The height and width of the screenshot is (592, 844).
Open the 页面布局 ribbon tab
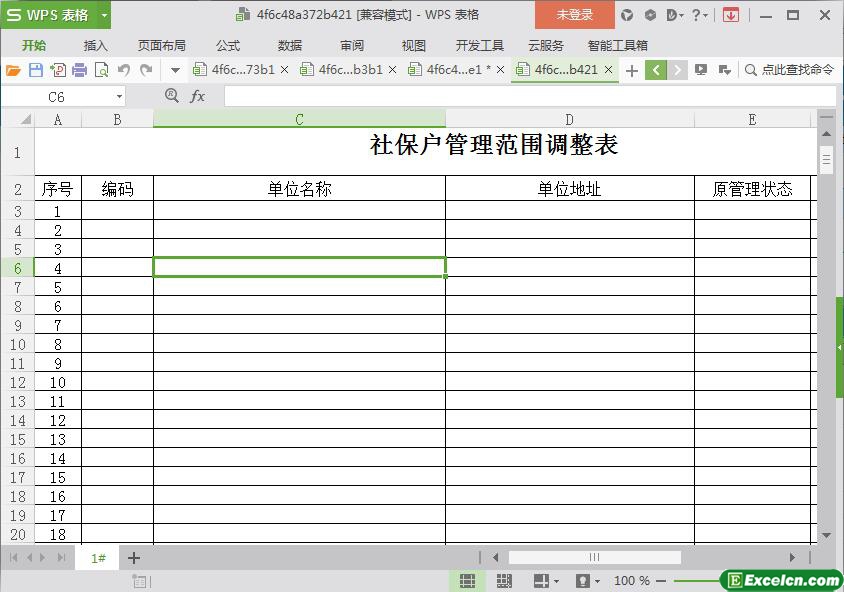(161, 46)
